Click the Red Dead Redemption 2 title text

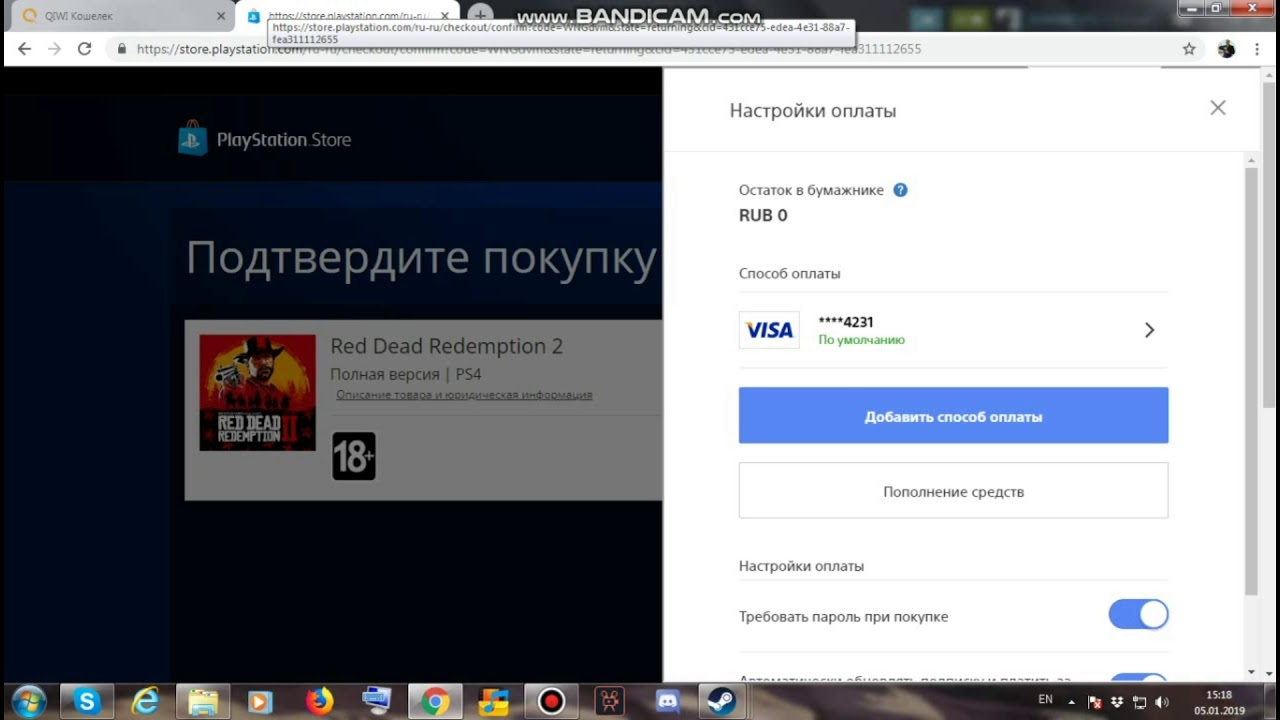point(446,346)
